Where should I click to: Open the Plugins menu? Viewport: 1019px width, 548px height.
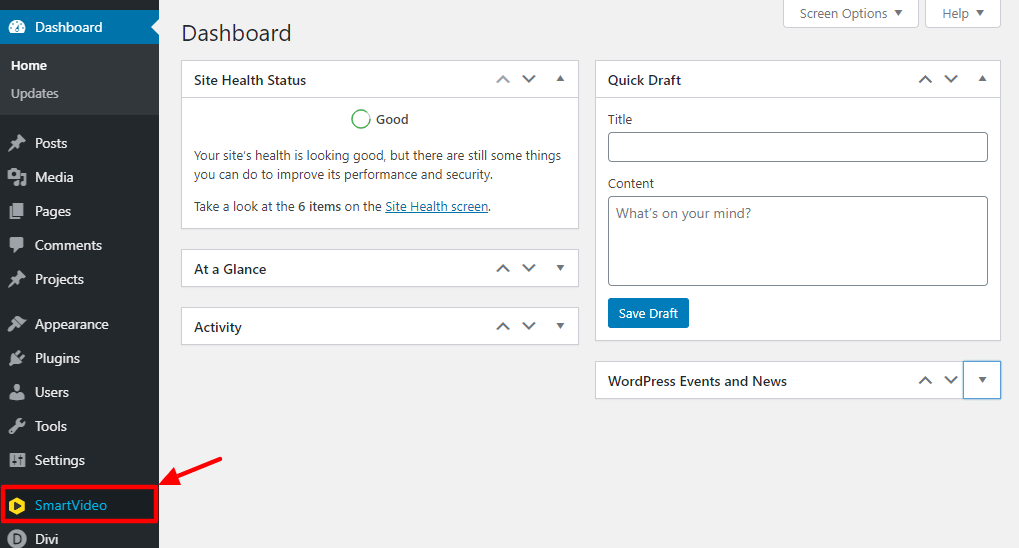(79, 358)
